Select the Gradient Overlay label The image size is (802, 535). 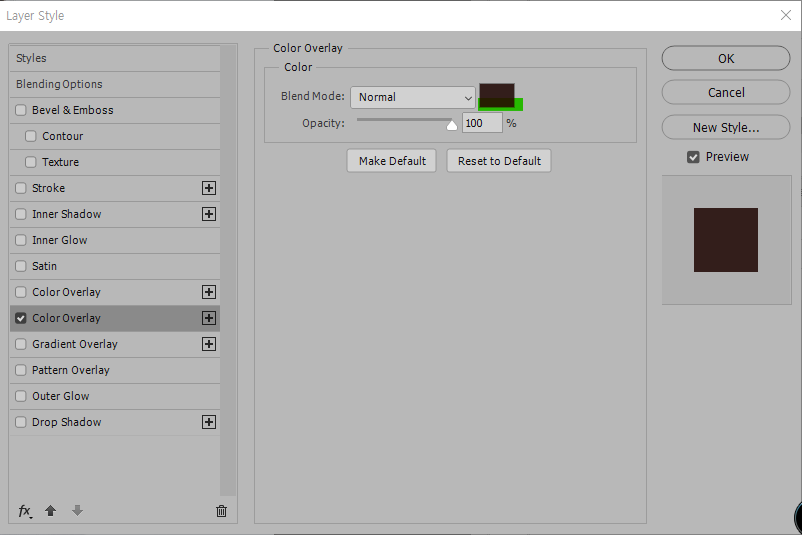click(x=75, y=344)
